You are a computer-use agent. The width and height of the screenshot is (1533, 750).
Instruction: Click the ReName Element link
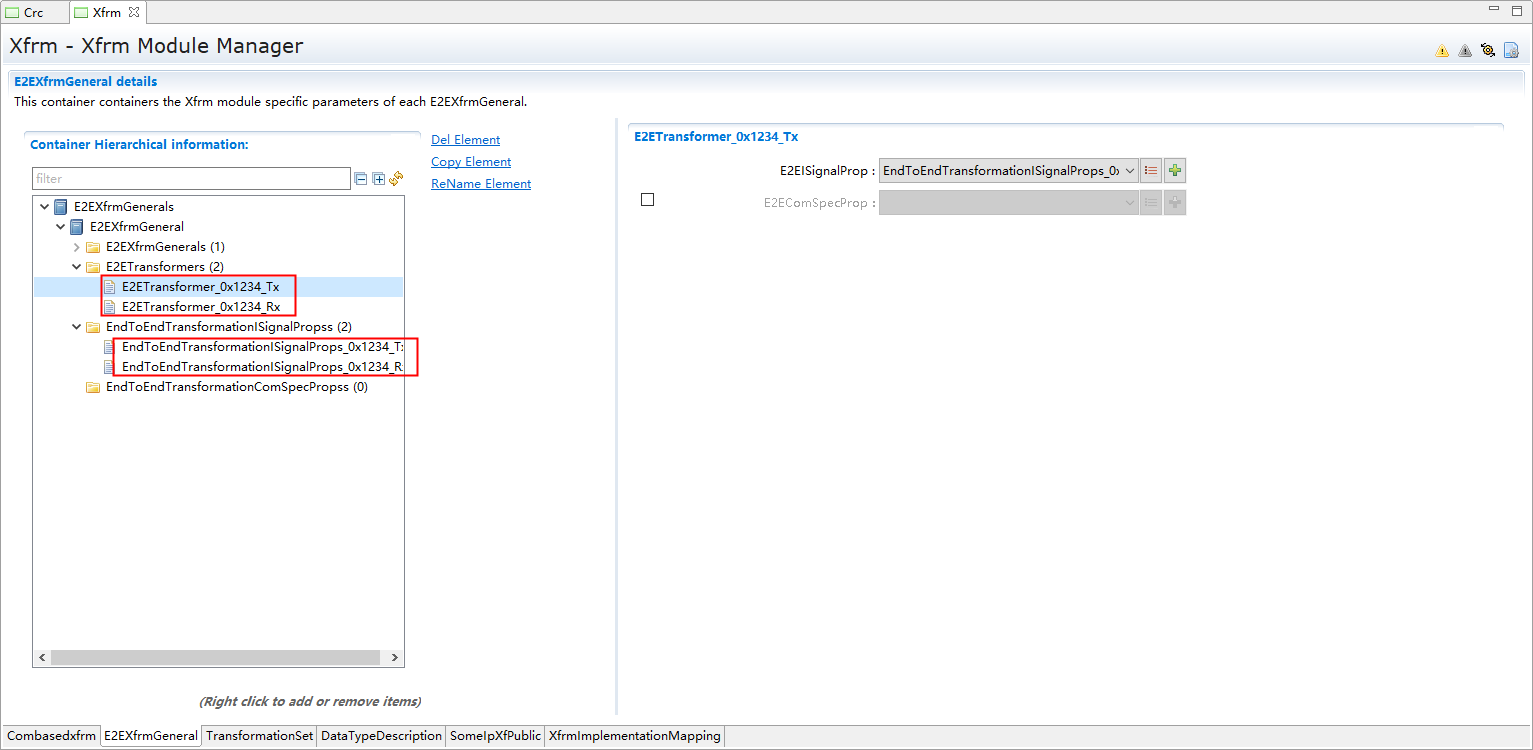[x=480, y=184]
